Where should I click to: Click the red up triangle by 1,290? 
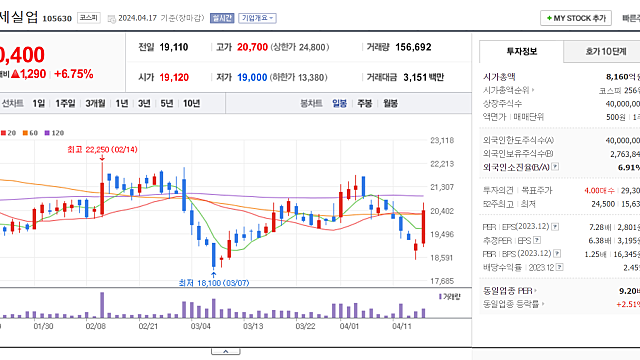(16, 74)
